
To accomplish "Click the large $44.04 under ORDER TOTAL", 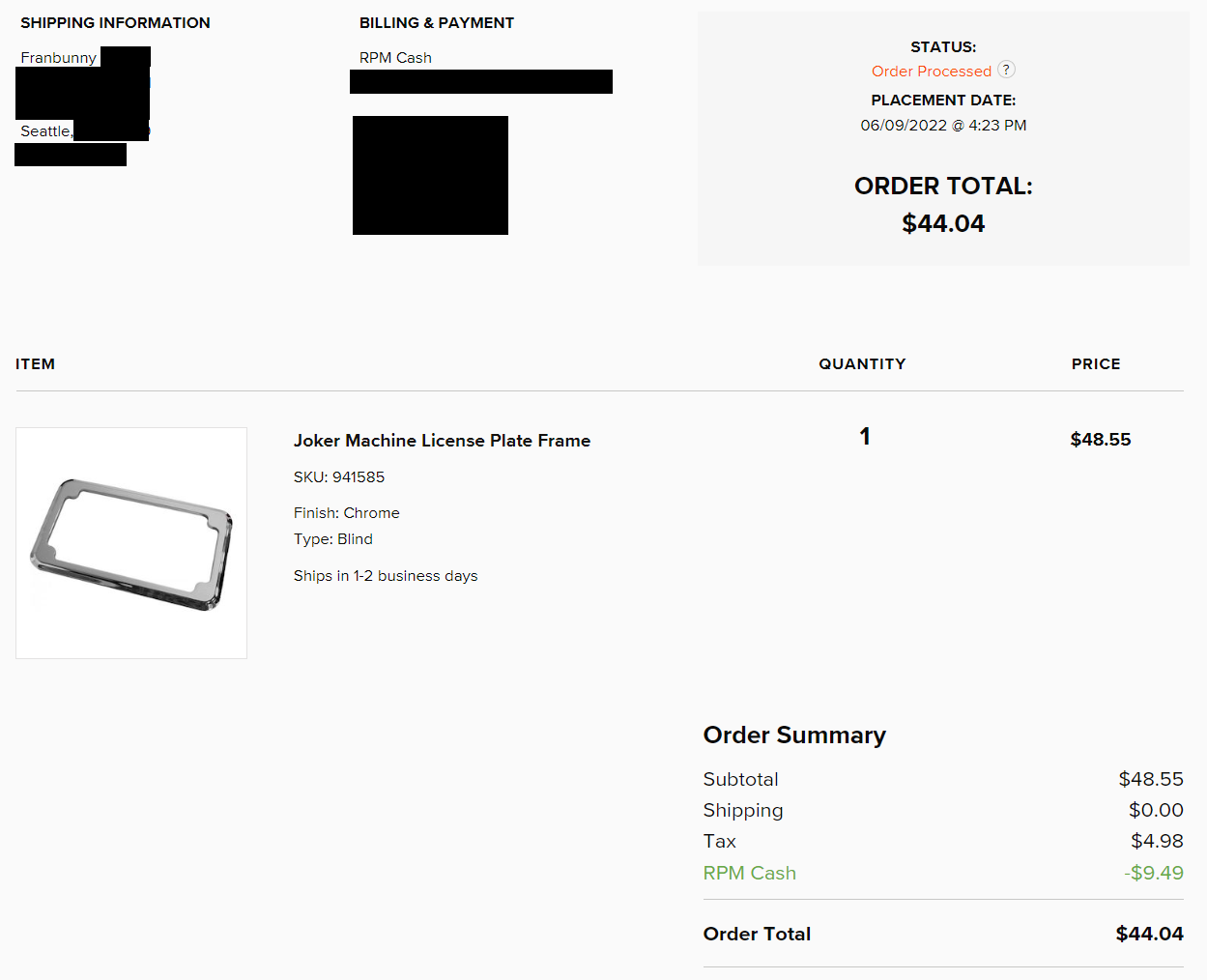I will tap(943, 223).
